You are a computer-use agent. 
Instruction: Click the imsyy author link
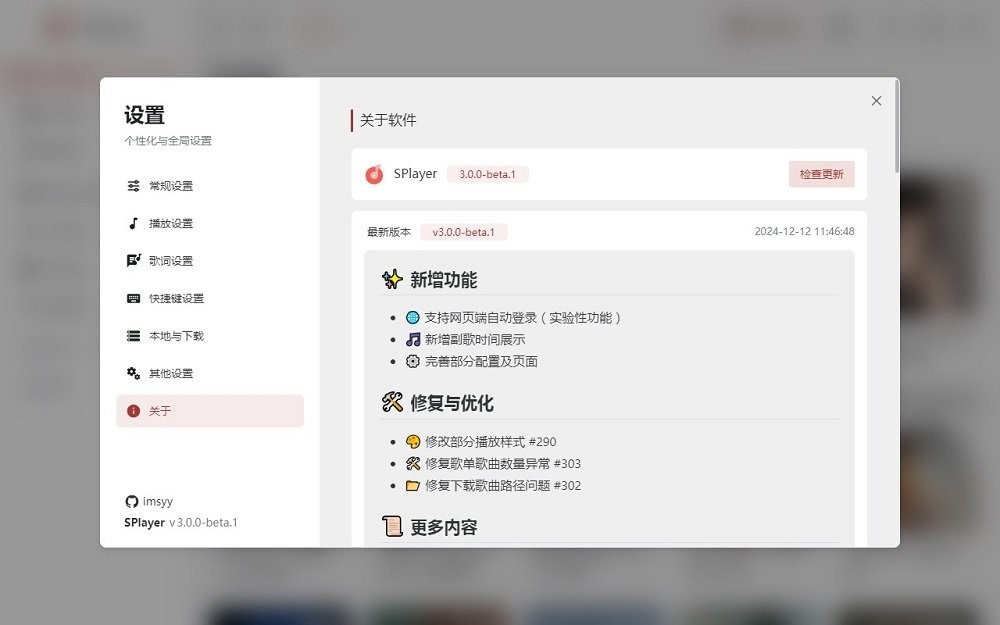[158, 501]
